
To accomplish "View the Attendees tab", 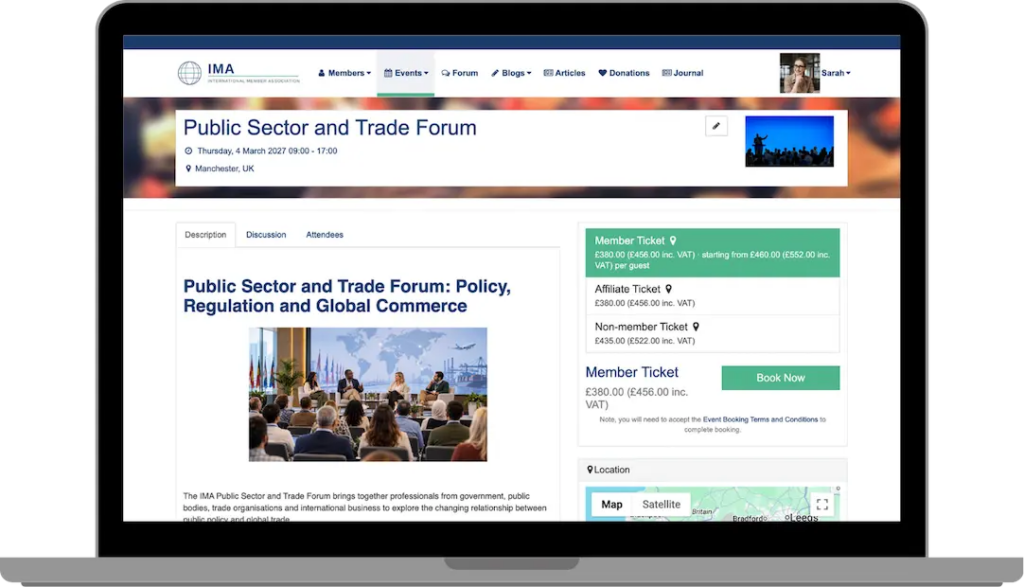I will click(x=325, y=234).
